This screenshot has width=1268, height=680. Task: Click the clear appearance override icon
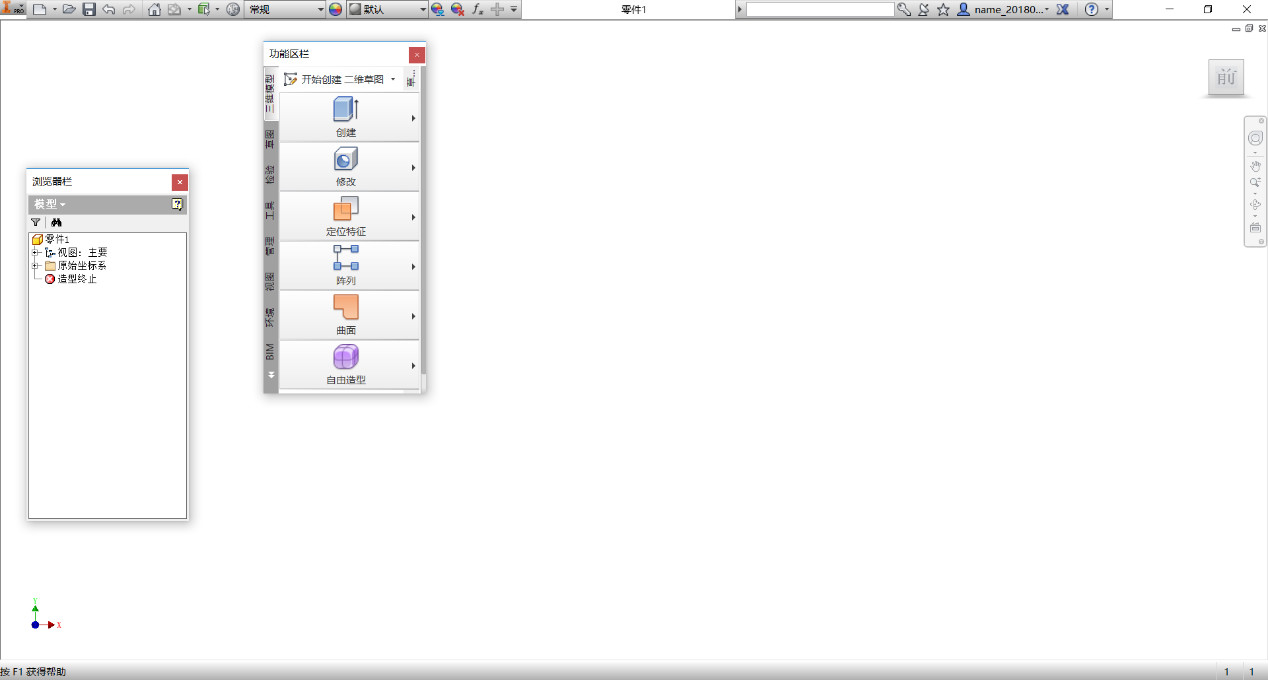pos(457,9)
